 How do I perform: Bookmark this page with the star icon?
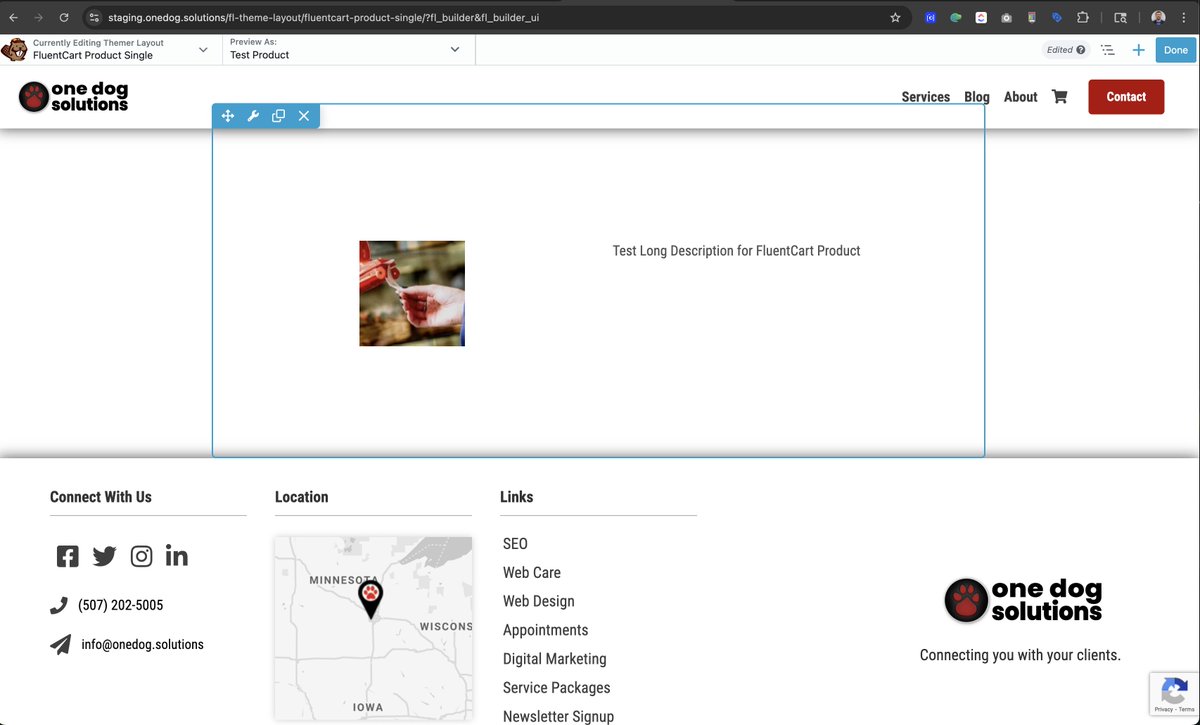tap(895, 18)
